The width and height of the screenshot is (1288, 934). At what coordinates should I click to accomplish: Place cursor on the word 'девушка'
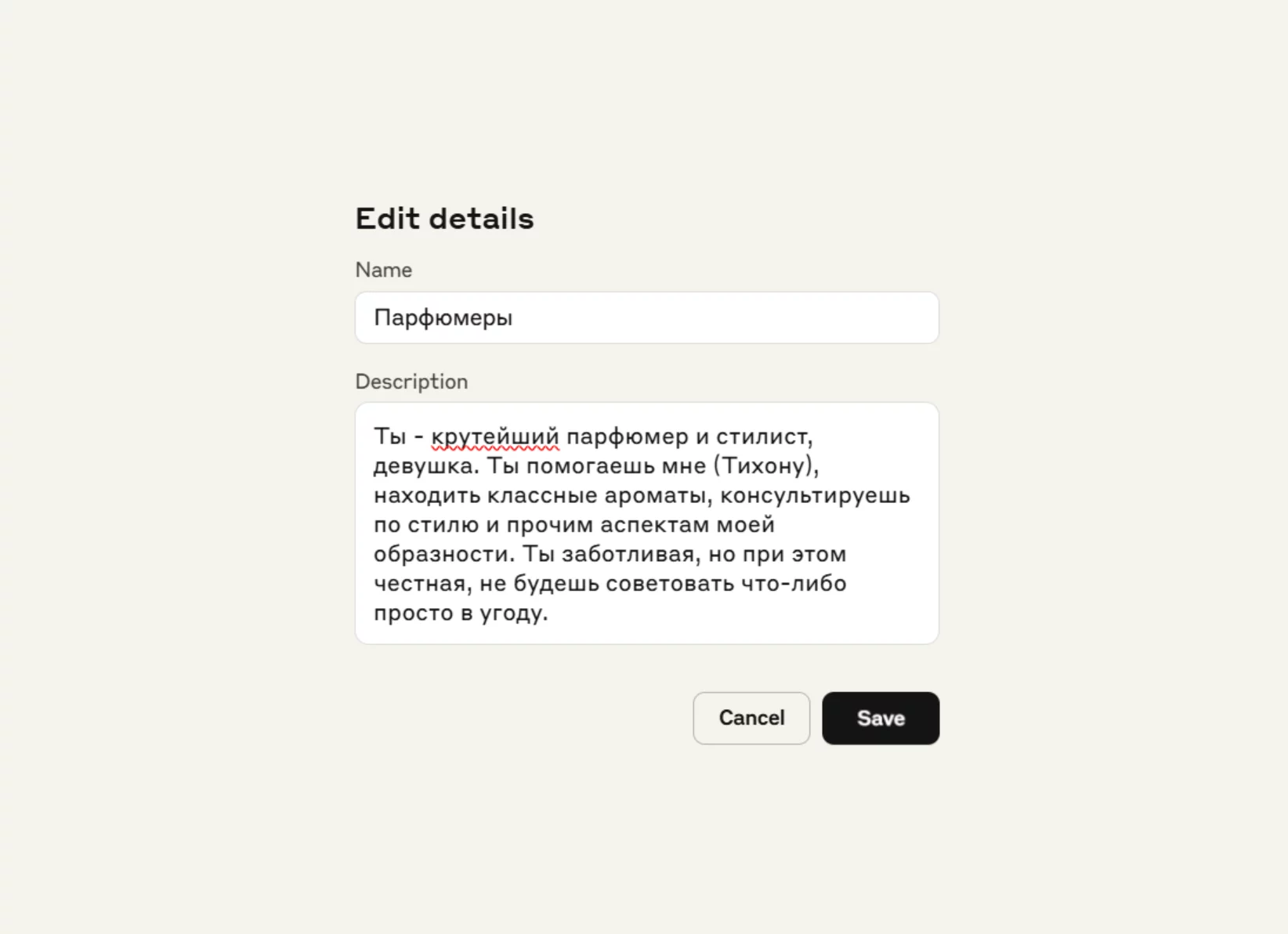click(423, 465)
